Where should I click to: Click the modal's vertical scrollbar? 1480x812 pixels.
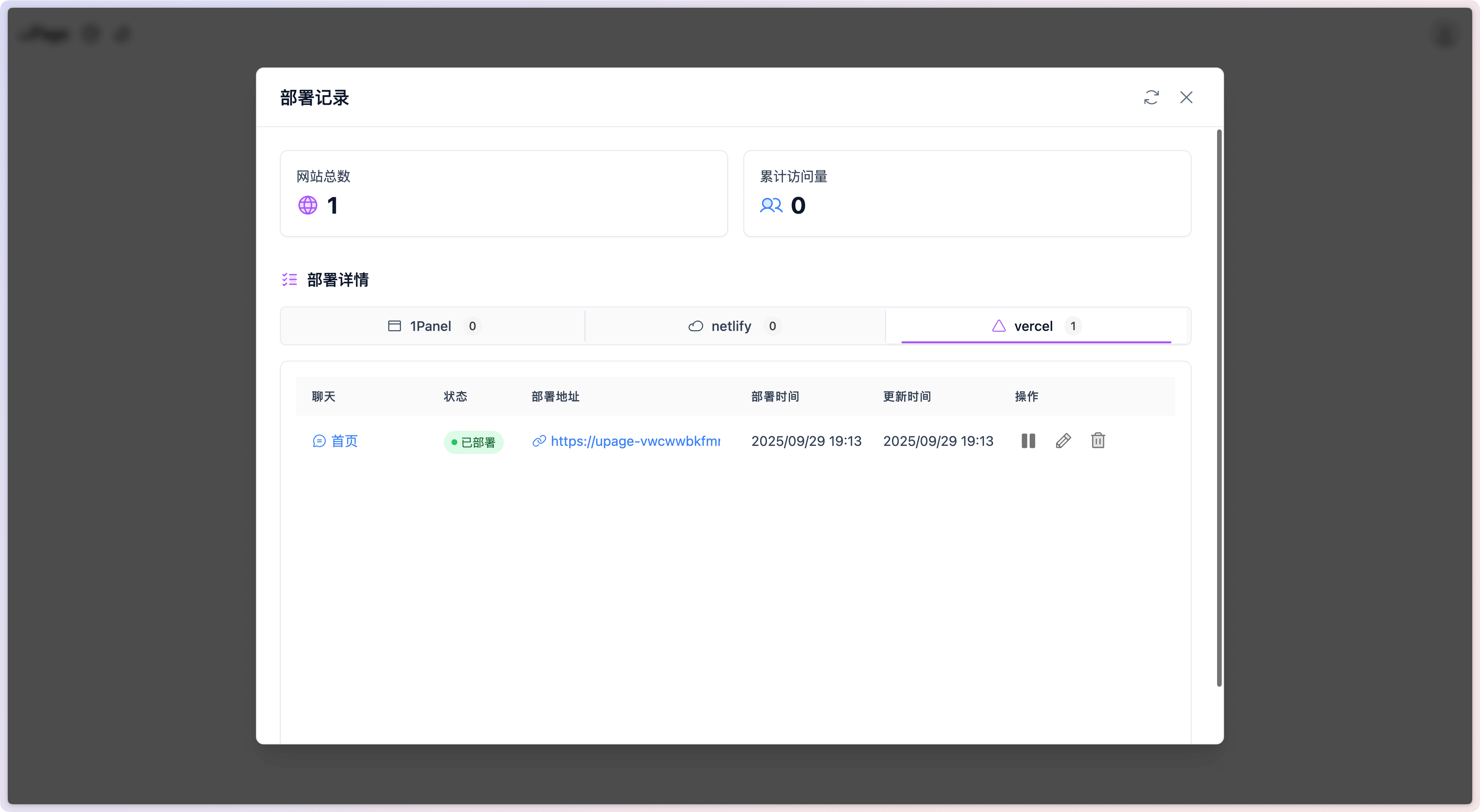tap(1219, 408)
